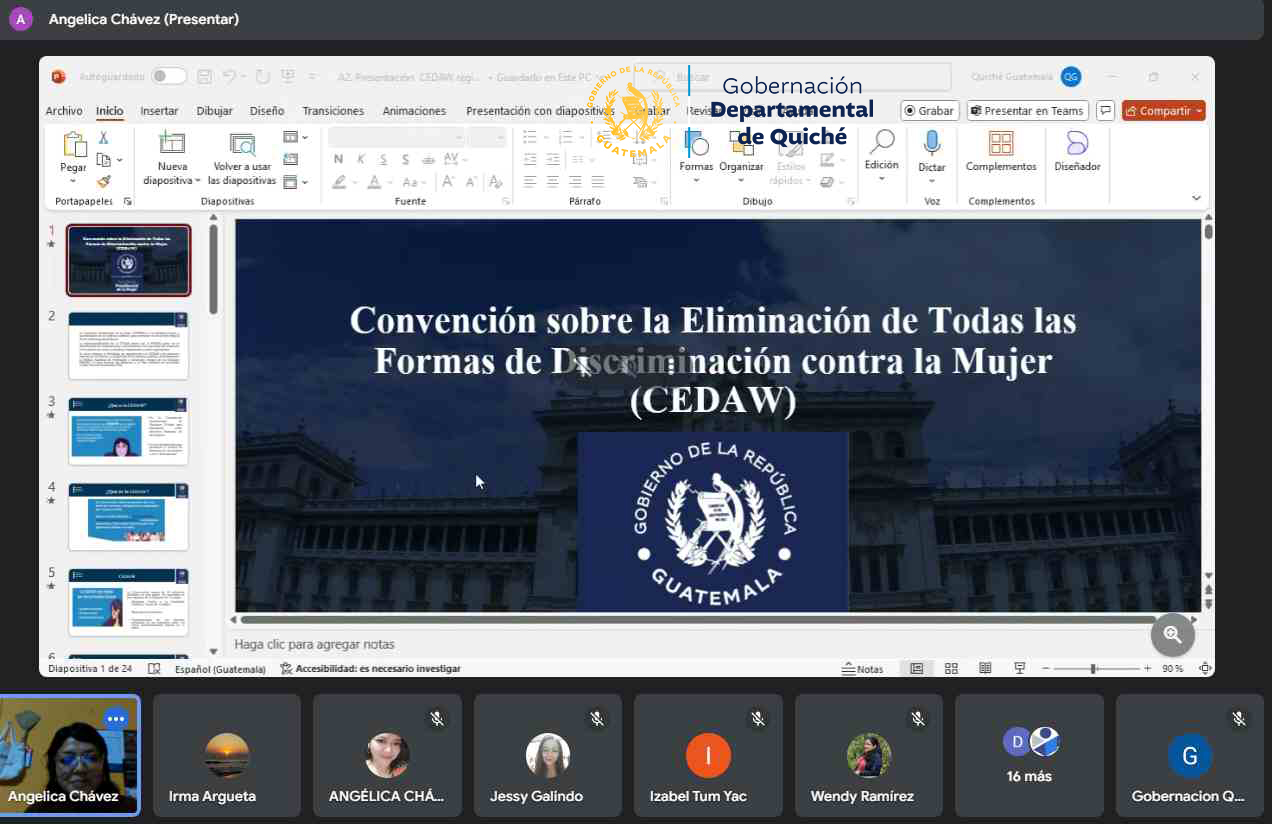Viewport: 1272px width, 824px height.
Task: Click Español (Guatemala) language indicator
Action: click(x=220, y=669)
